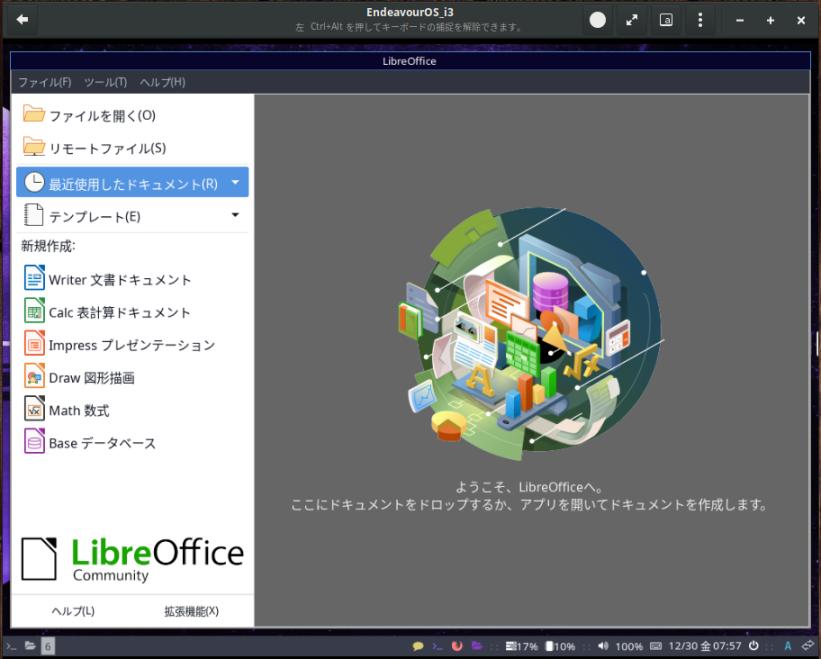821x659 pixels.
Task: Open the keyboard send-key button in VM header
Action: (x=666, y=20)
